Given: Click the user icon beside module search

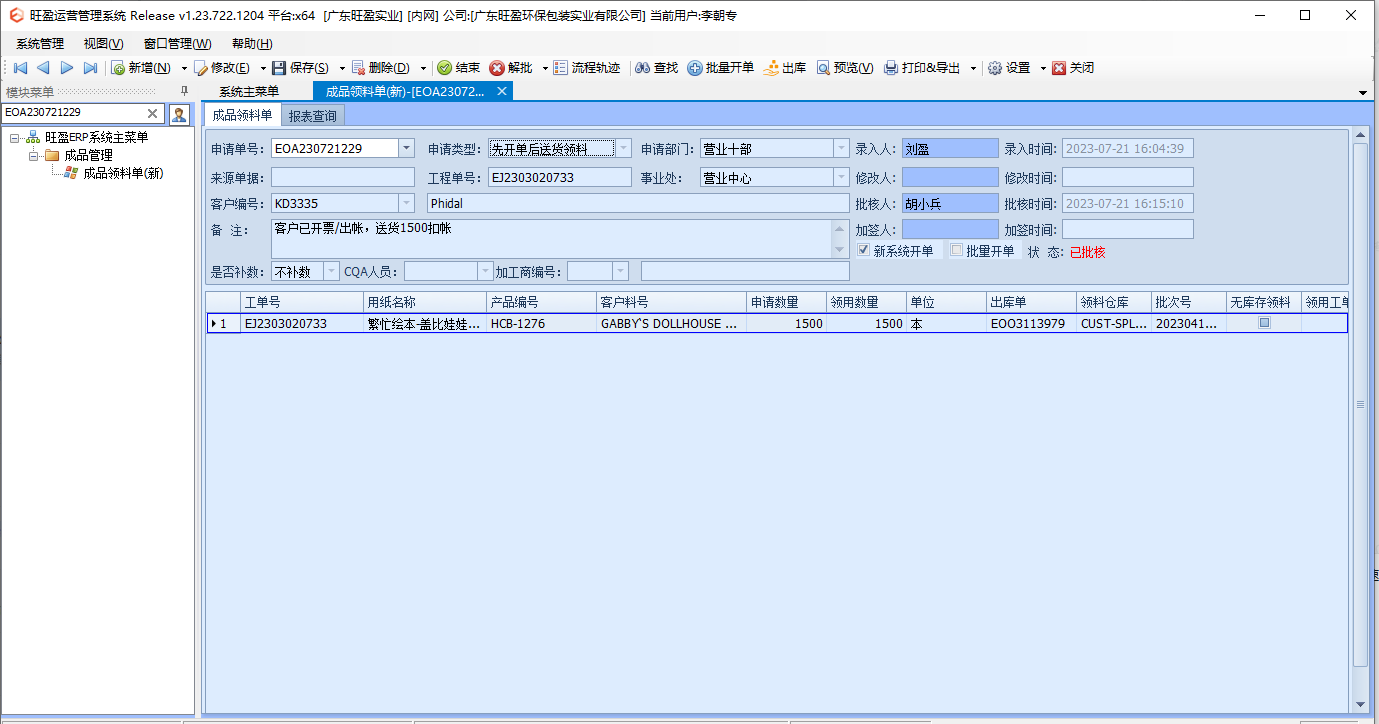Looking at the screenshot, I should click(179, 113).
